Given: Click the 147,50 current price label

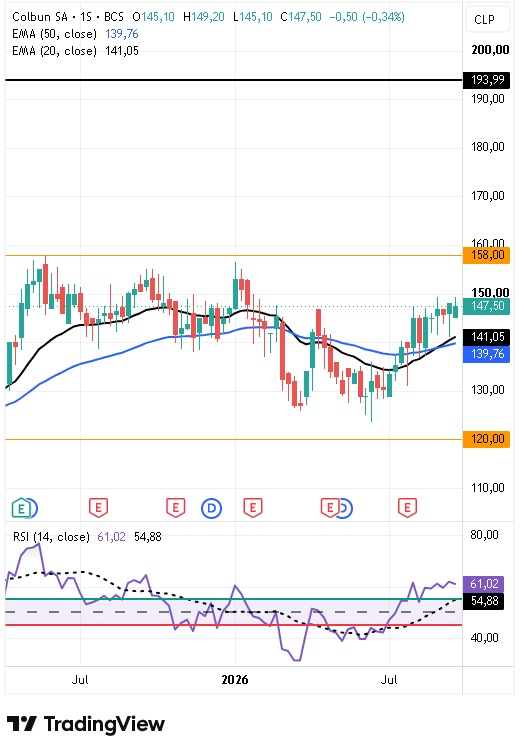Looking at the screenshot, I should 487,306.
